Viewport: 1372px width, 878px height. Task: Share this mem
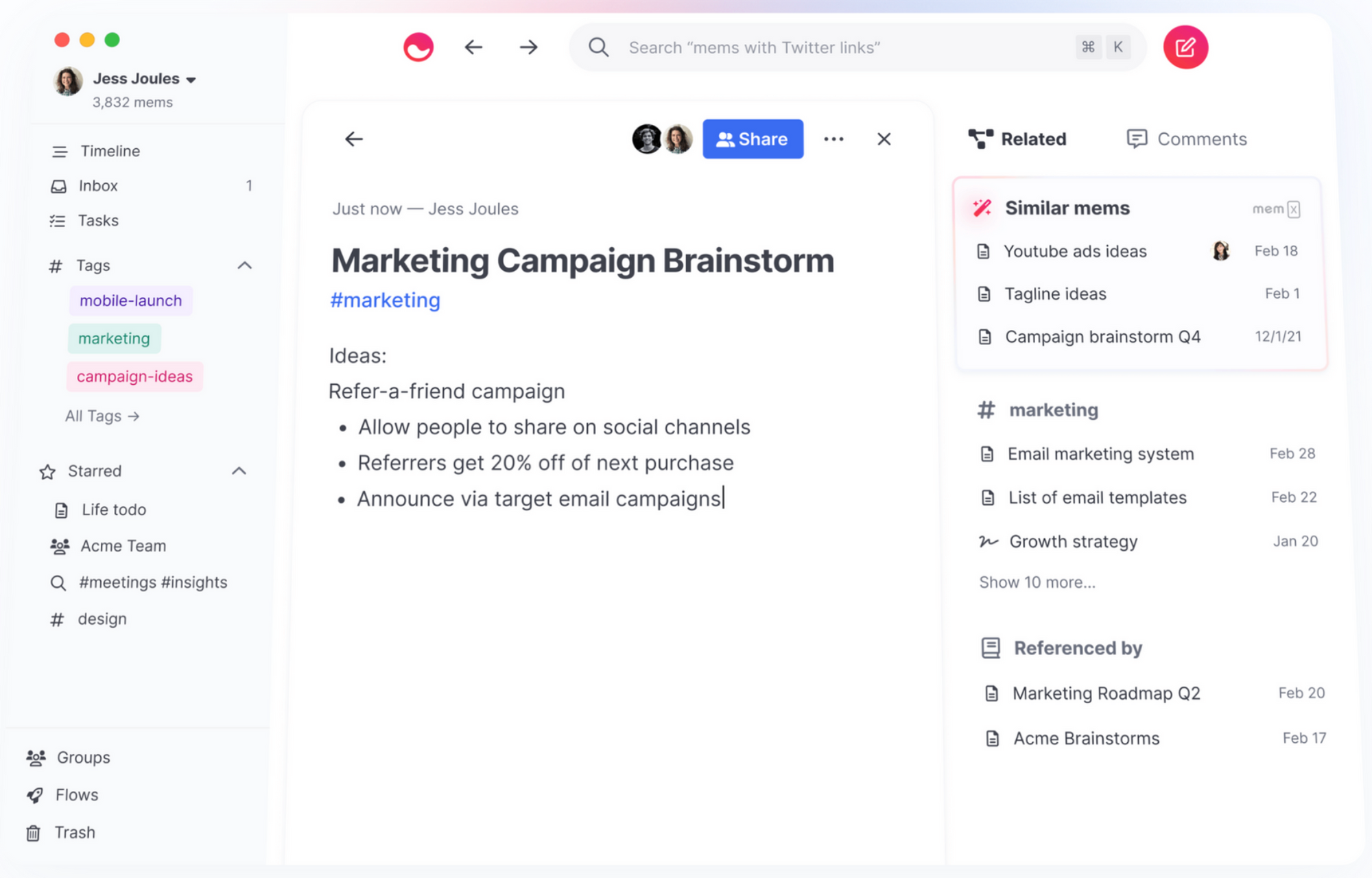point(753,139)
